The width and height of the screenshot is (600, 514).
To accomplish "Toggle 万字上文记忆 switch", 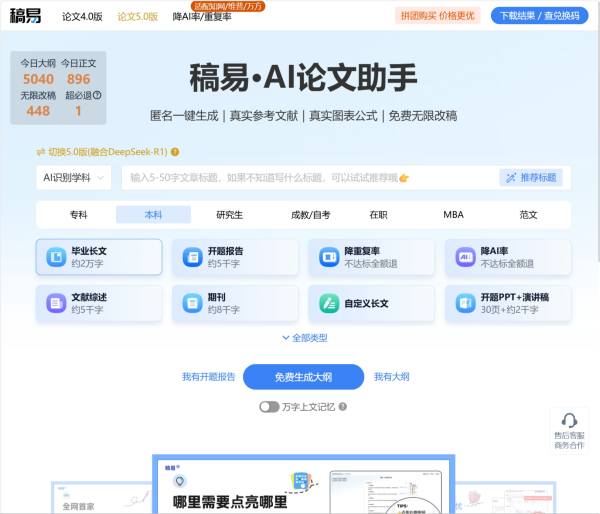I will pyautogui.click(x=269, y=407).
